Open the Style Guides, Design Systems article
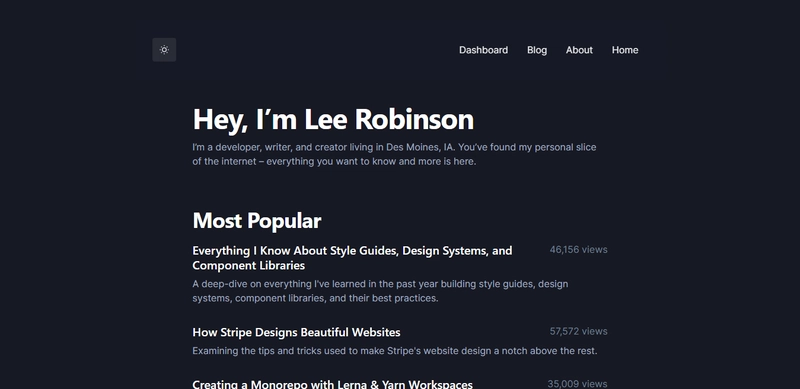 click(352, 258)
